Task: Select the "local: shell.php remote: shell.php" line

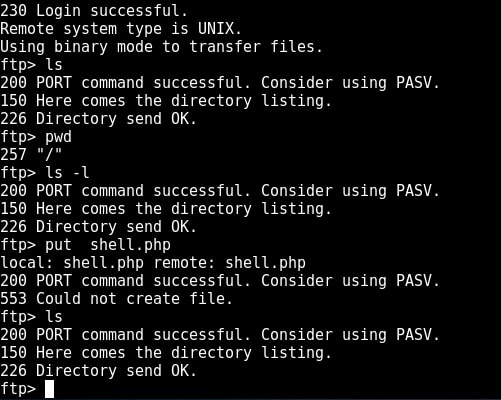Action: pyautogui.click(x=153, y=263)
